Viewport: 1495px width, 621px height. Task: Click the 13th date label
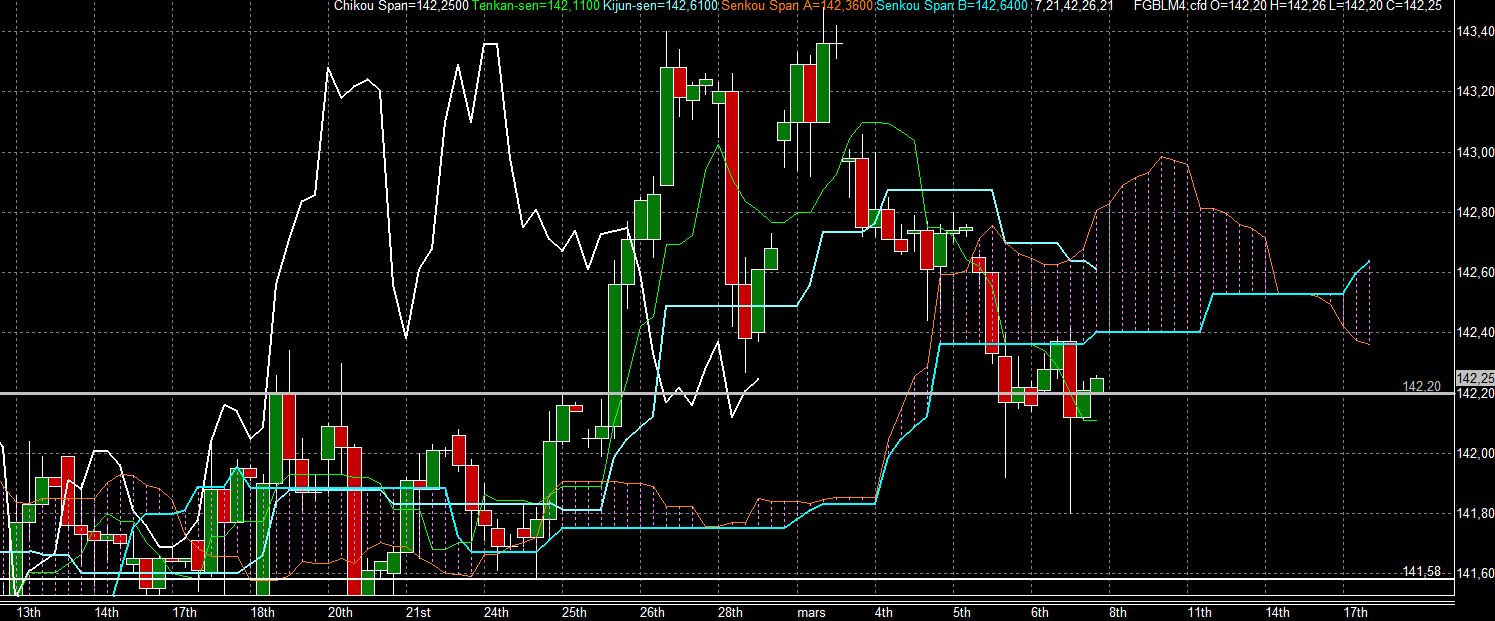(29, 612)
